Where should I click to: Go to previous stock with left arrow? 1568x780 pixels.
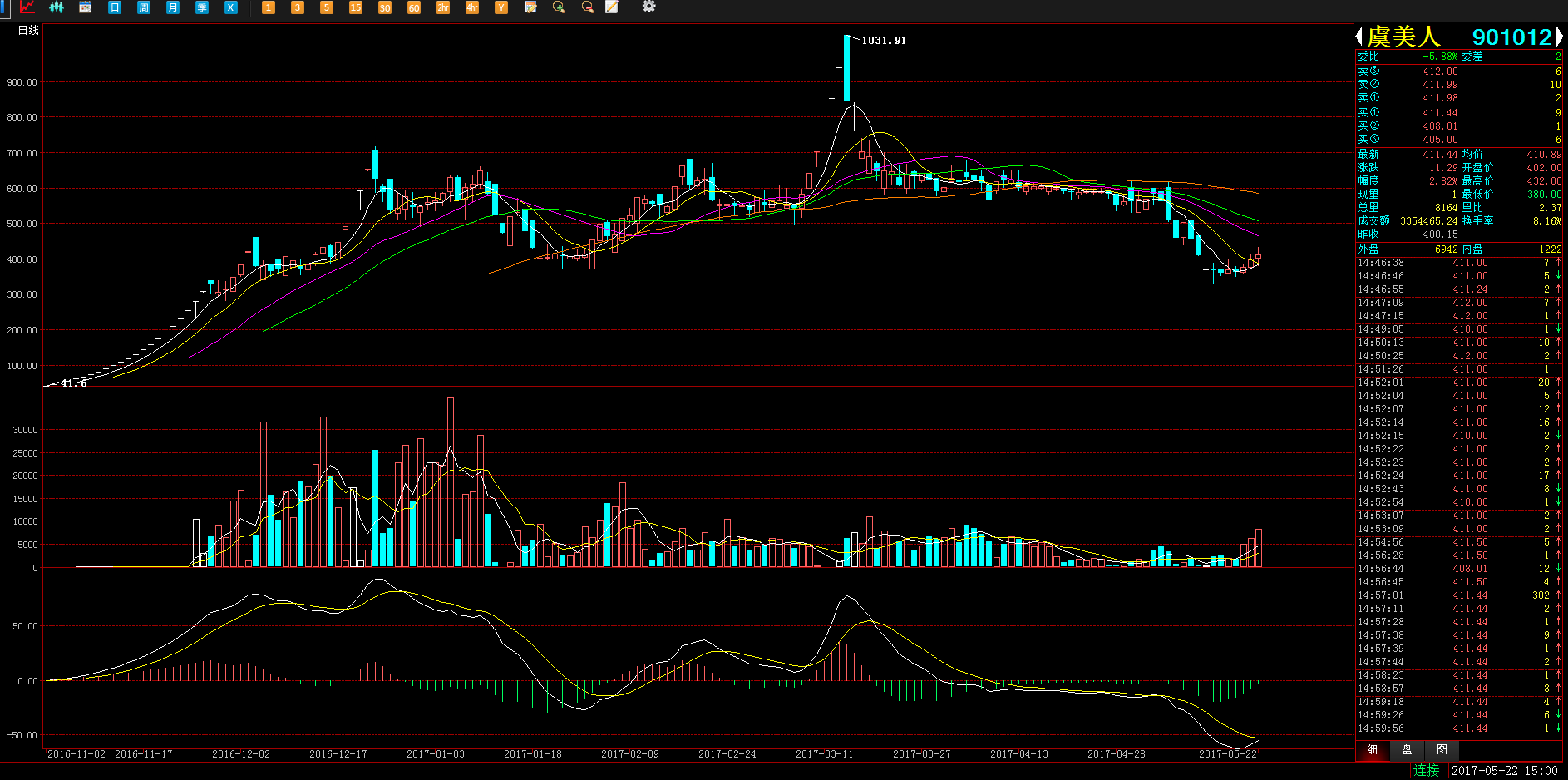pos(1358,37)
